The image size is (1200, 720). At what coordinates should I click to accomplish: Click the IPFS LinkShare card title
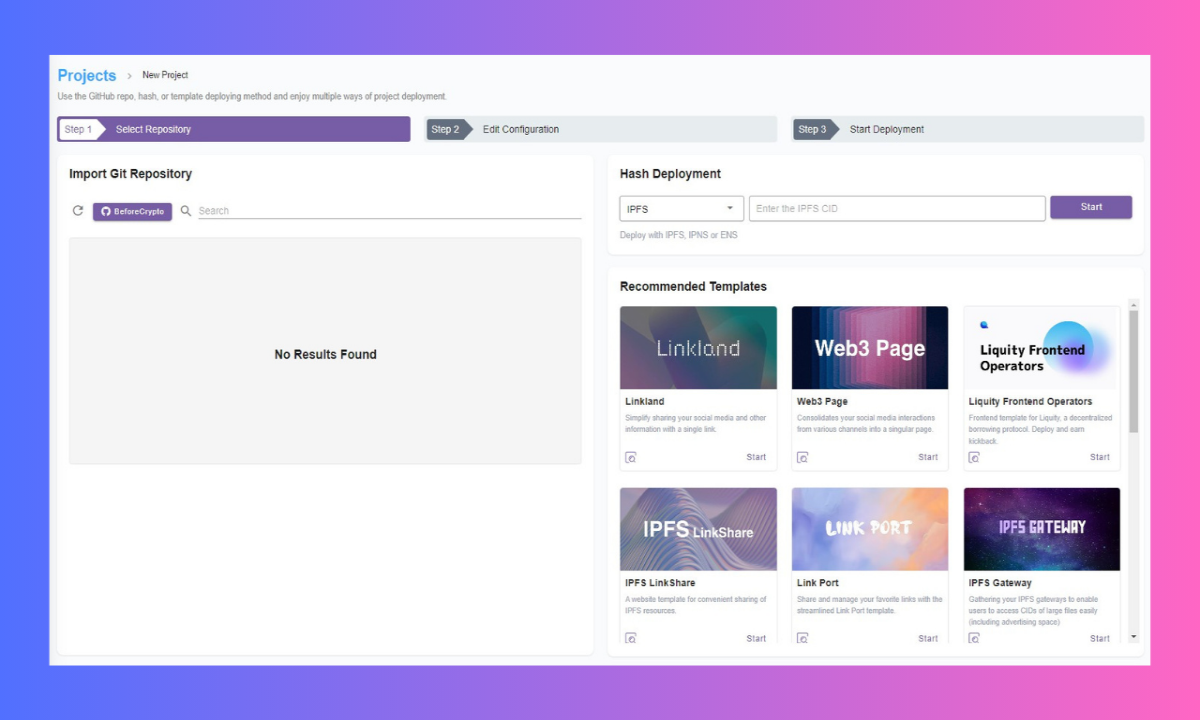coord(660,583)
